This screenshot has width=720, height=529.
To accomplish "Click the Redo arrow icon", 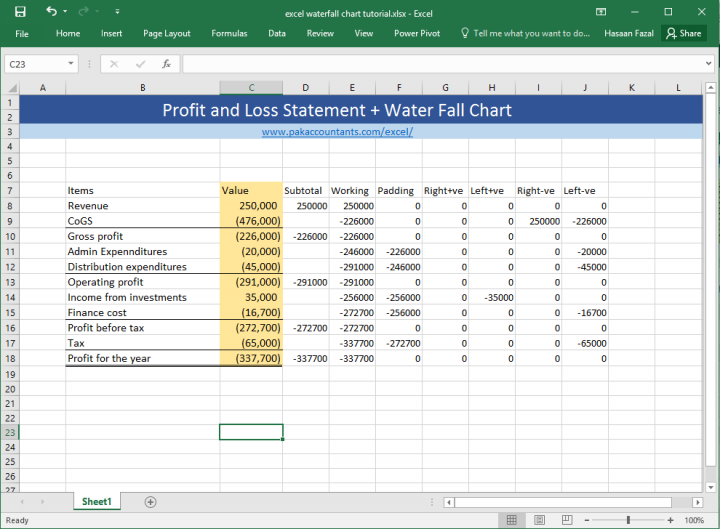I will pyautogui.click(x=84, y=11).
